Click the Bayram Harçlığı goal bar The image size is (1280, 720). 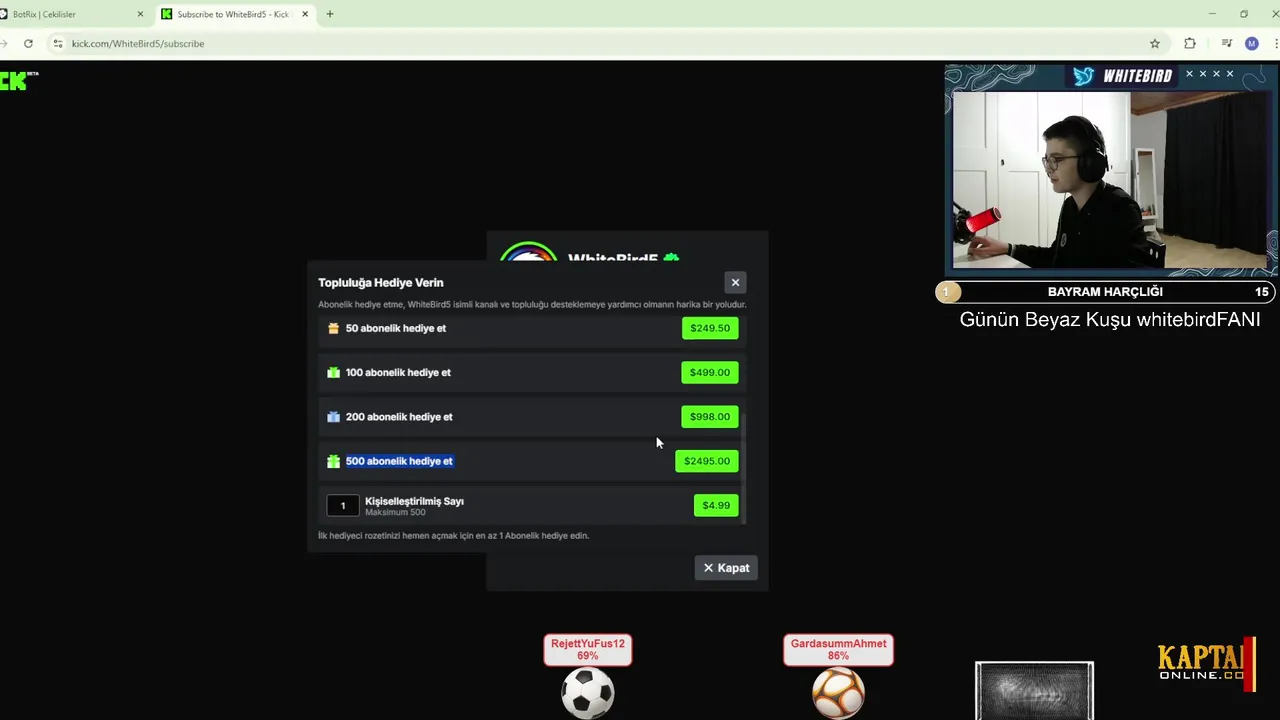tap(1105, 292)
